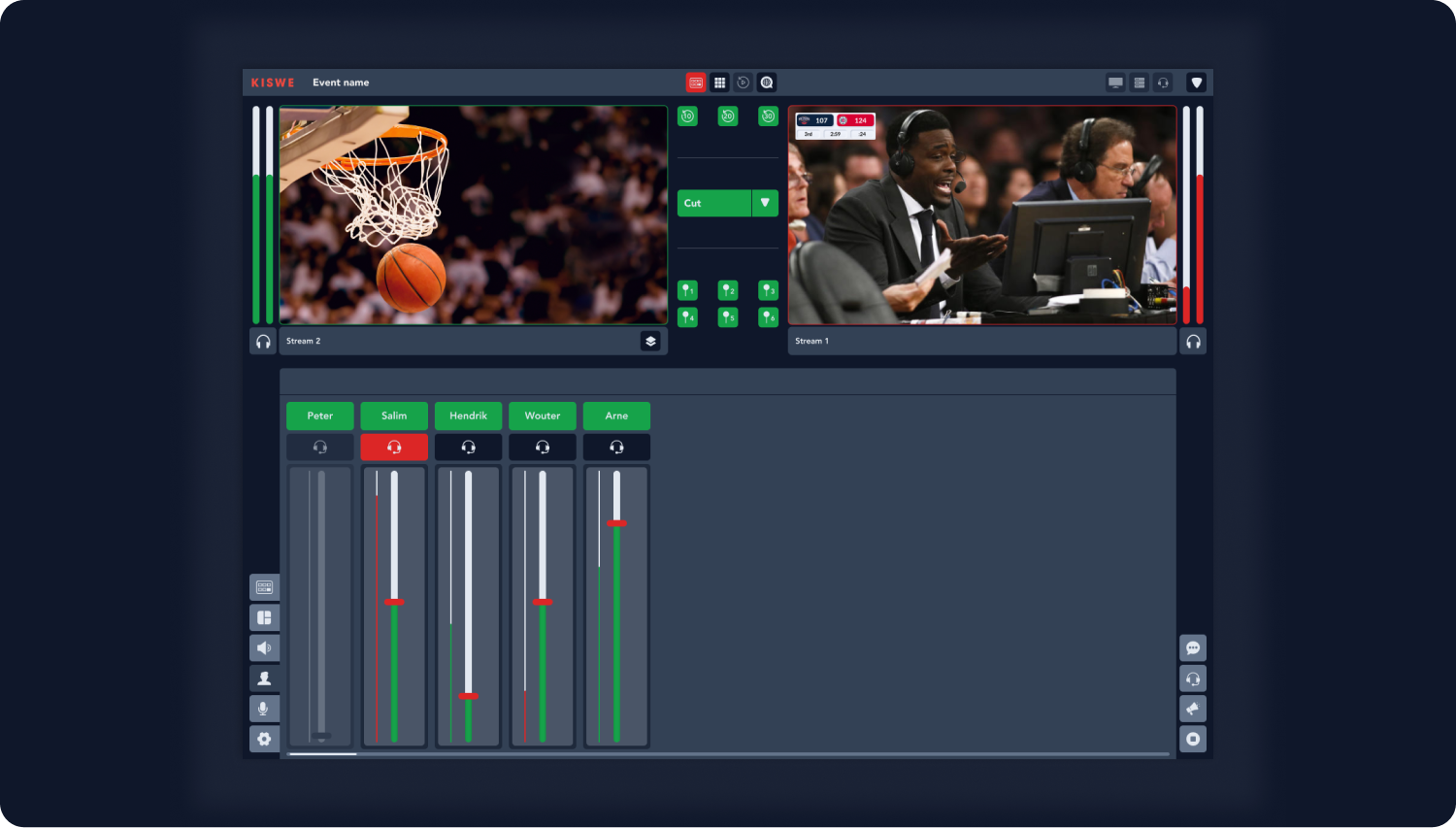
Task: Click the horizontal mixer scrollbar
Action: click(x=729, y=754)
